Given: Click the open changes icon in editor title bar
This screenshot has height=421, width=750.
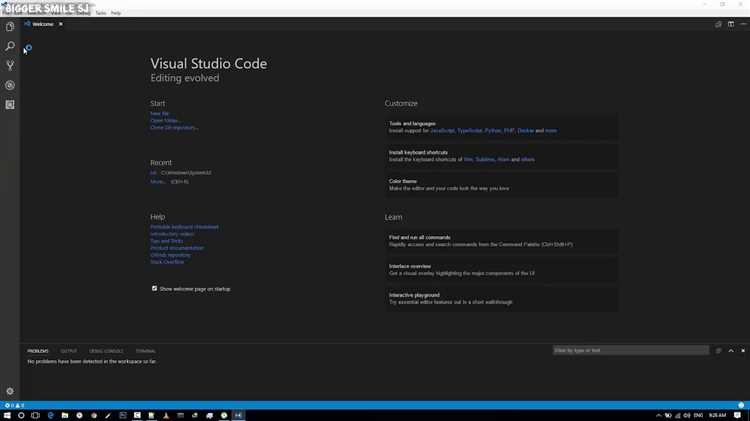Looking at the screenshot, I should 718,24.
